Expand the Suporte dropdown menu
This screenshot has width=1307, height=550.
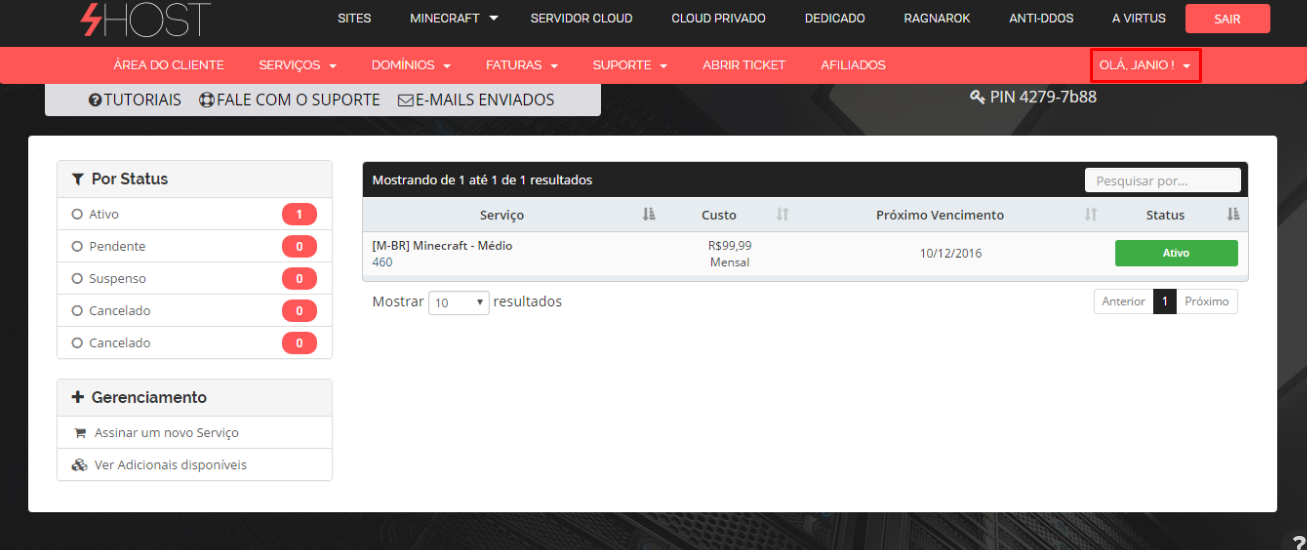630,65
